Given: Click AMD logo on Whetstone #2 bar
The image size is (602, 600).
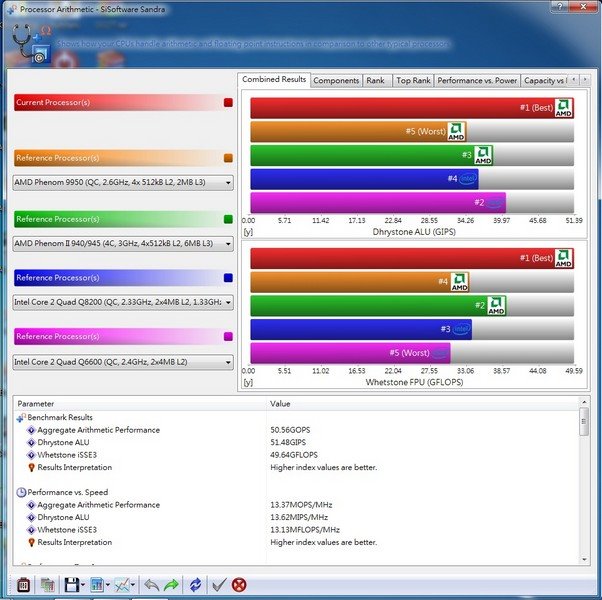Looking at the screenshot, I should (496, 306).
